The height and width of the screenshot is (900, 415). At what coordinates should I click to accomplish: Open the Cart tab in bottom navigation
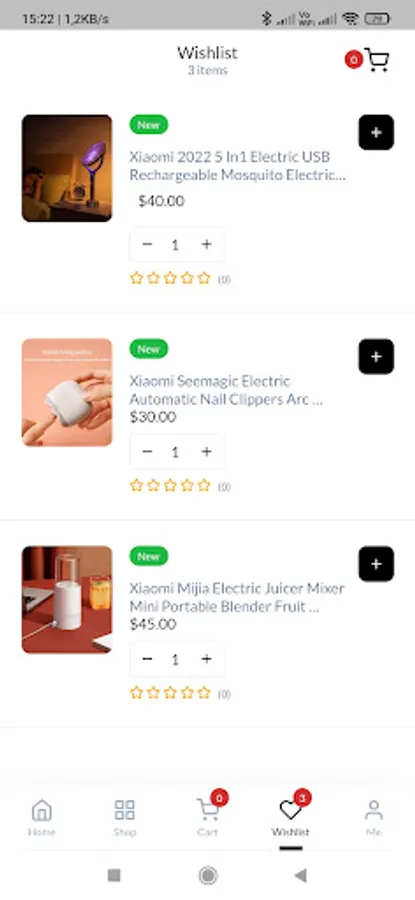point(208,817)
